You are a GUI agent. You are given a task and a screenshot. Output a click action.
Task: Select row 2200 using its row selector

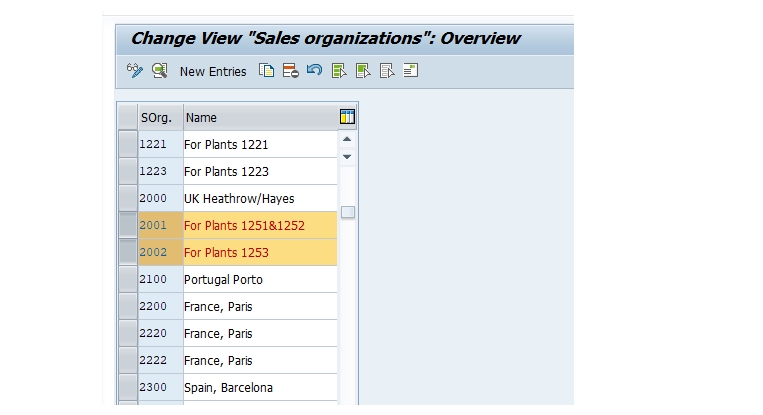128,307
